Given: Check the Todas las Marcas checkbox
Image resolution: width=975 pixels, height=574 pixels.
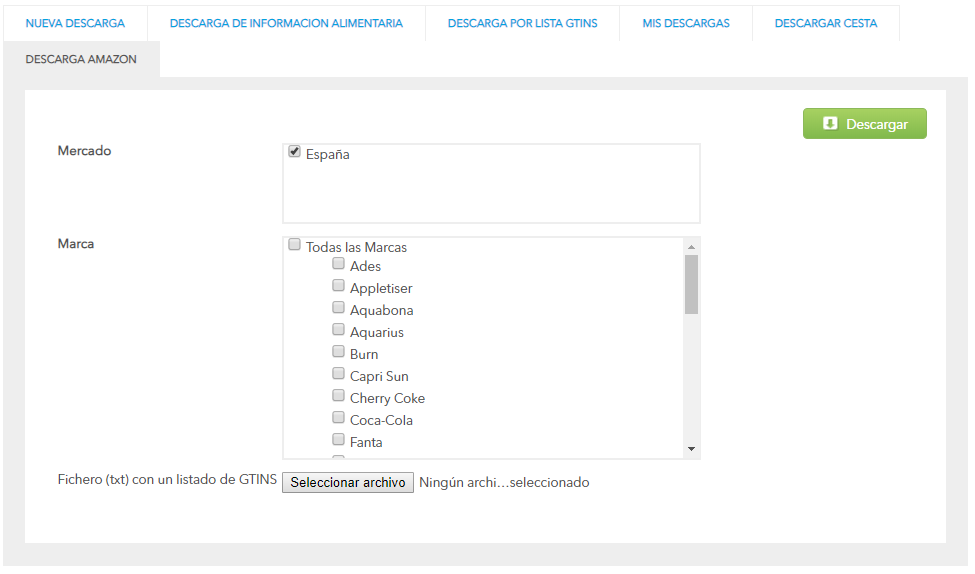Looking at the screenshot, I should point(295,244).
